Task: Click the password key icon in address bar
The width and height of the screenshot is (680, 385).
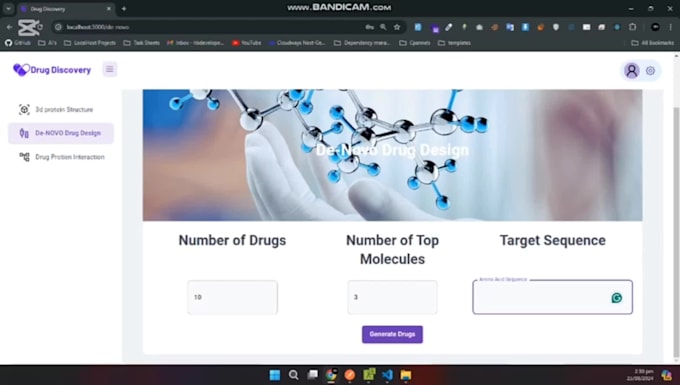Action: [x=369, y=27]
